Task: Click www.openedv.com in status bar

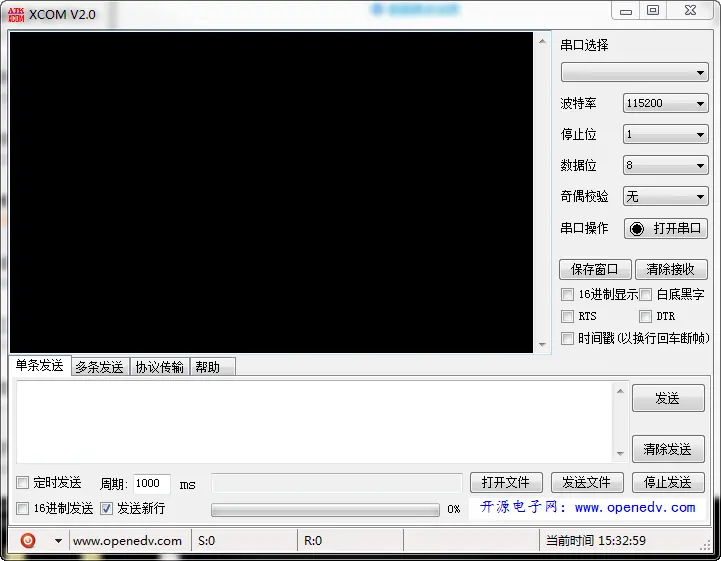Action: (127, 541)
